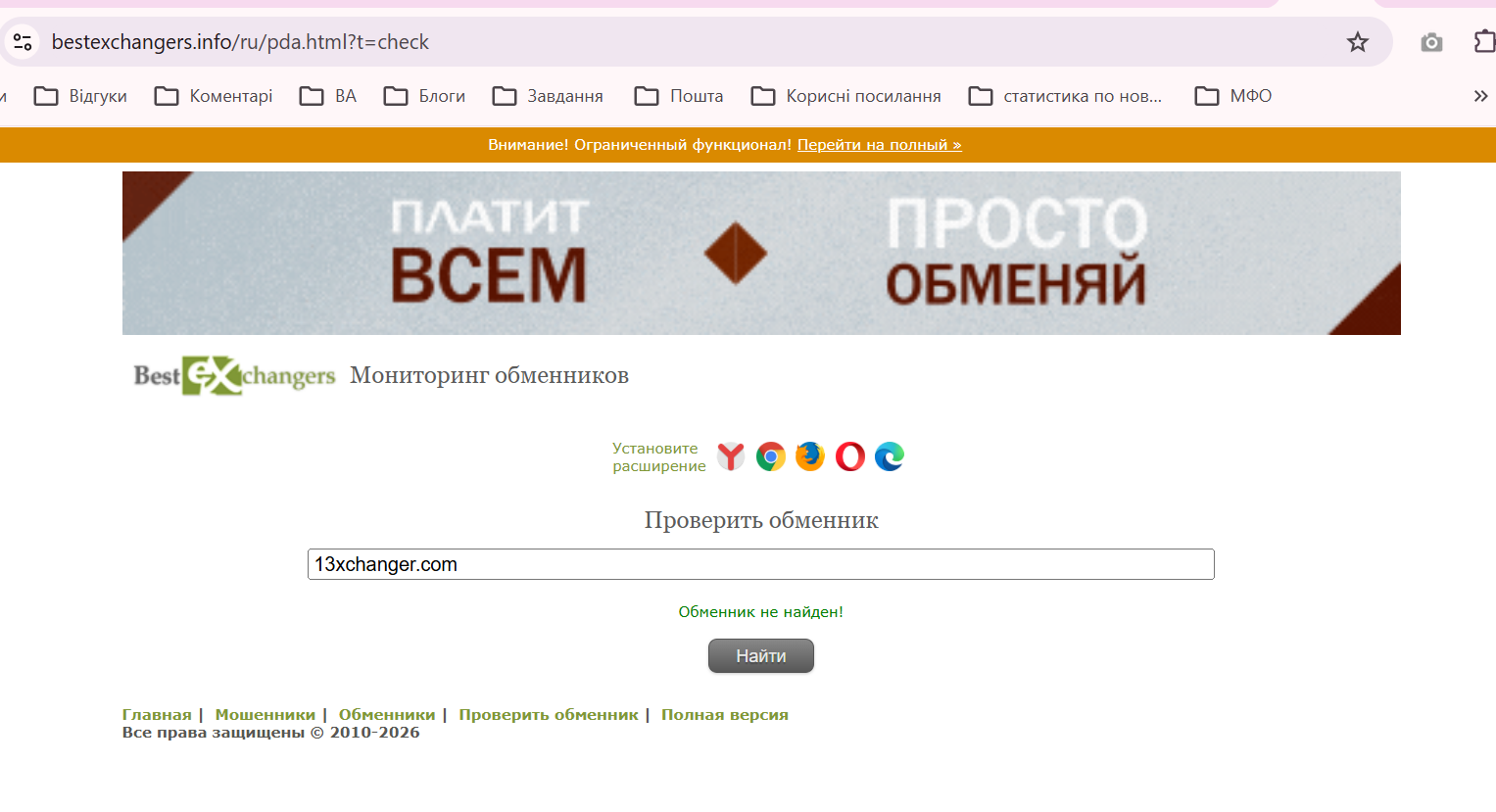This screenshot has height=812, width=1496.
Task: Open the Мошенники footer link
Action: [x=265, y=715]
